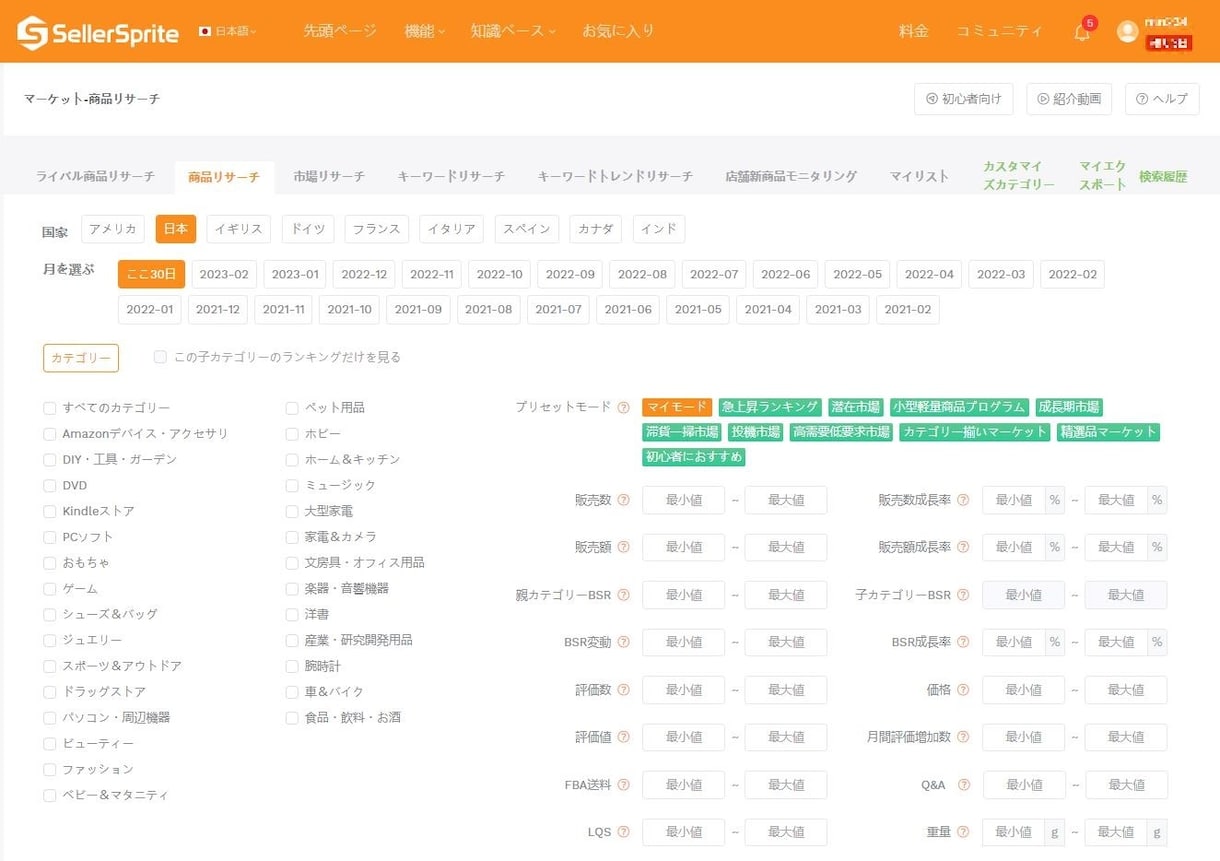Click help icon next to 販売額
Image resolution: width=1220 pixels, height=861 pixels.
coord(623,547)
